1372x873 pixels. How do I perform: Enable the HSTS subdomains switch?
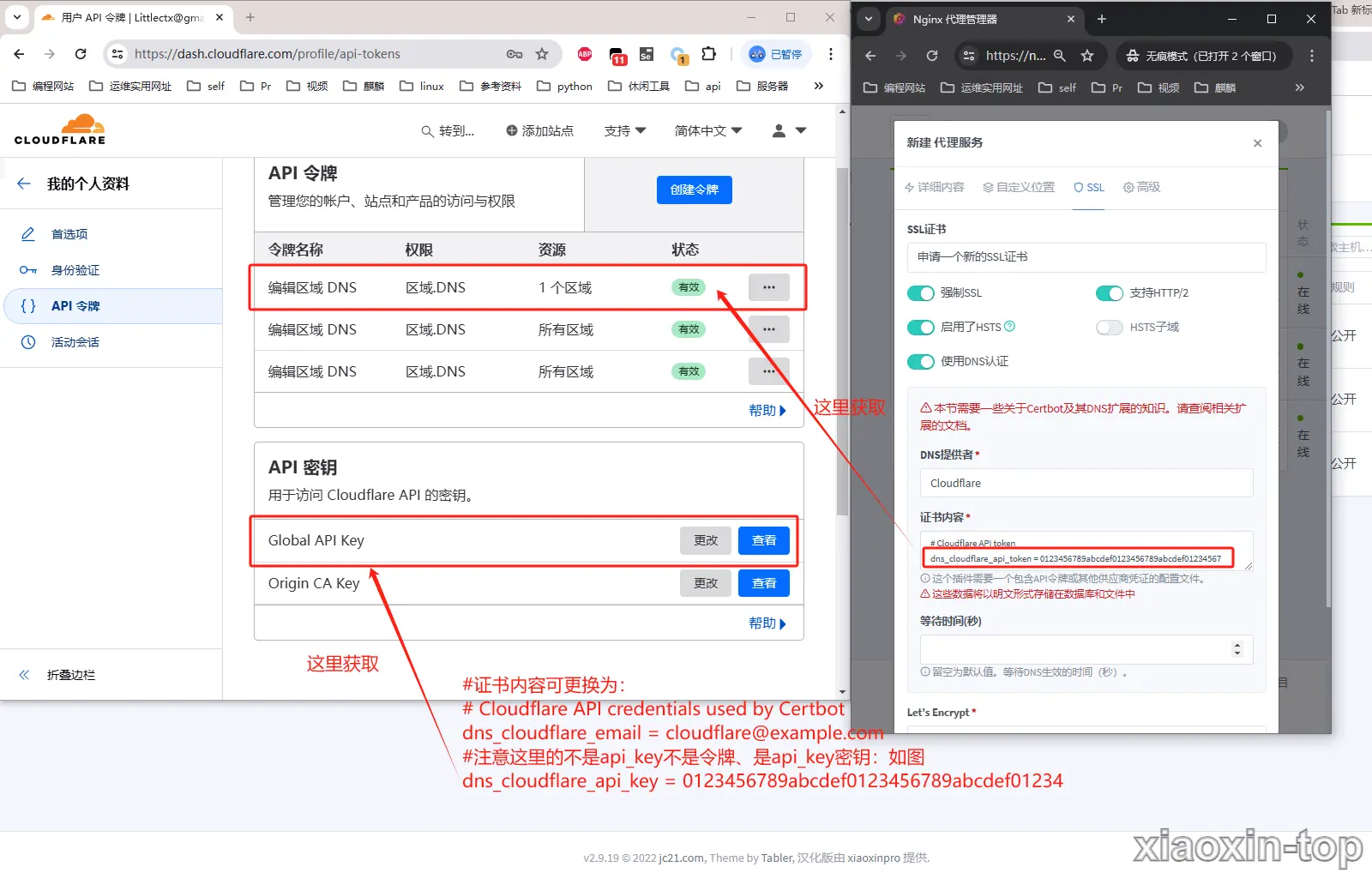1109,328
